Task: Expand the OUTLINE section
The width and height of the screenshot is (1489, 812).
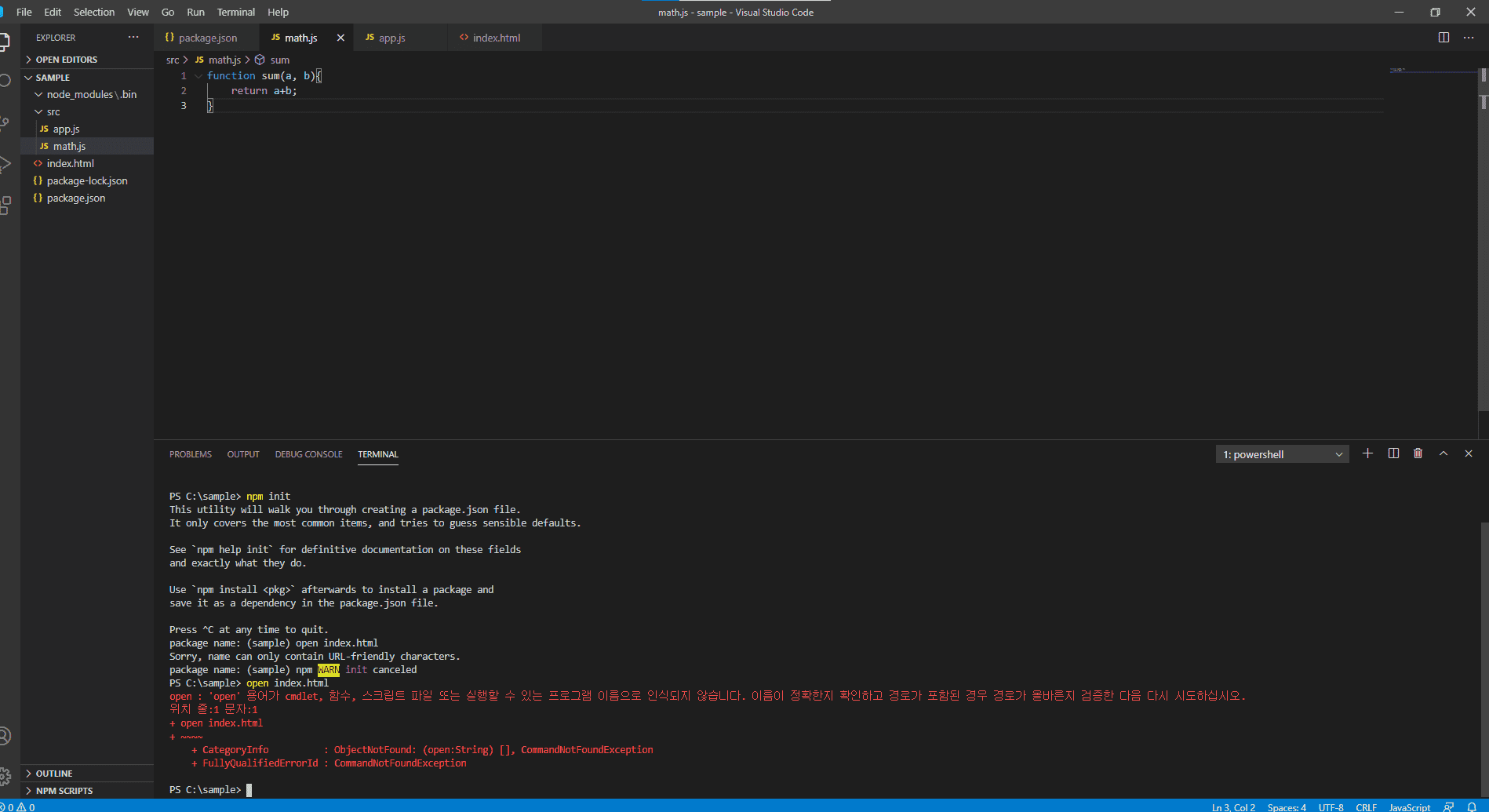Action: (87, 774)
